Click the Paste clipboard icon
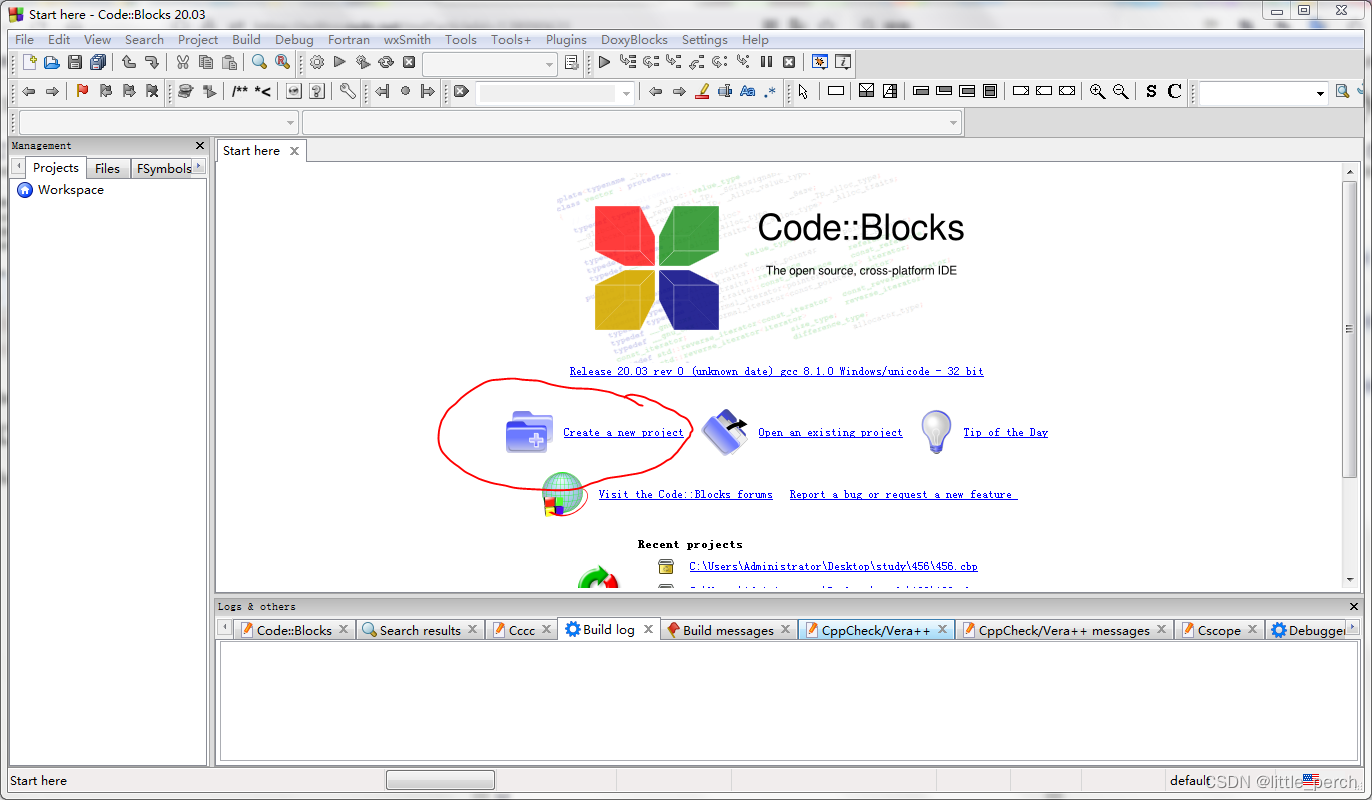 pos(229,62)
